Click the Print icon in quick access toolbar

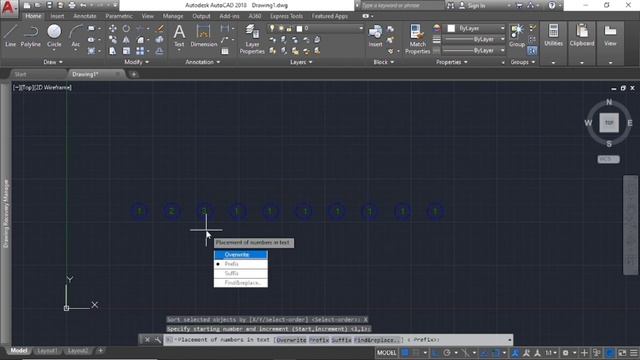pos(72,5)
